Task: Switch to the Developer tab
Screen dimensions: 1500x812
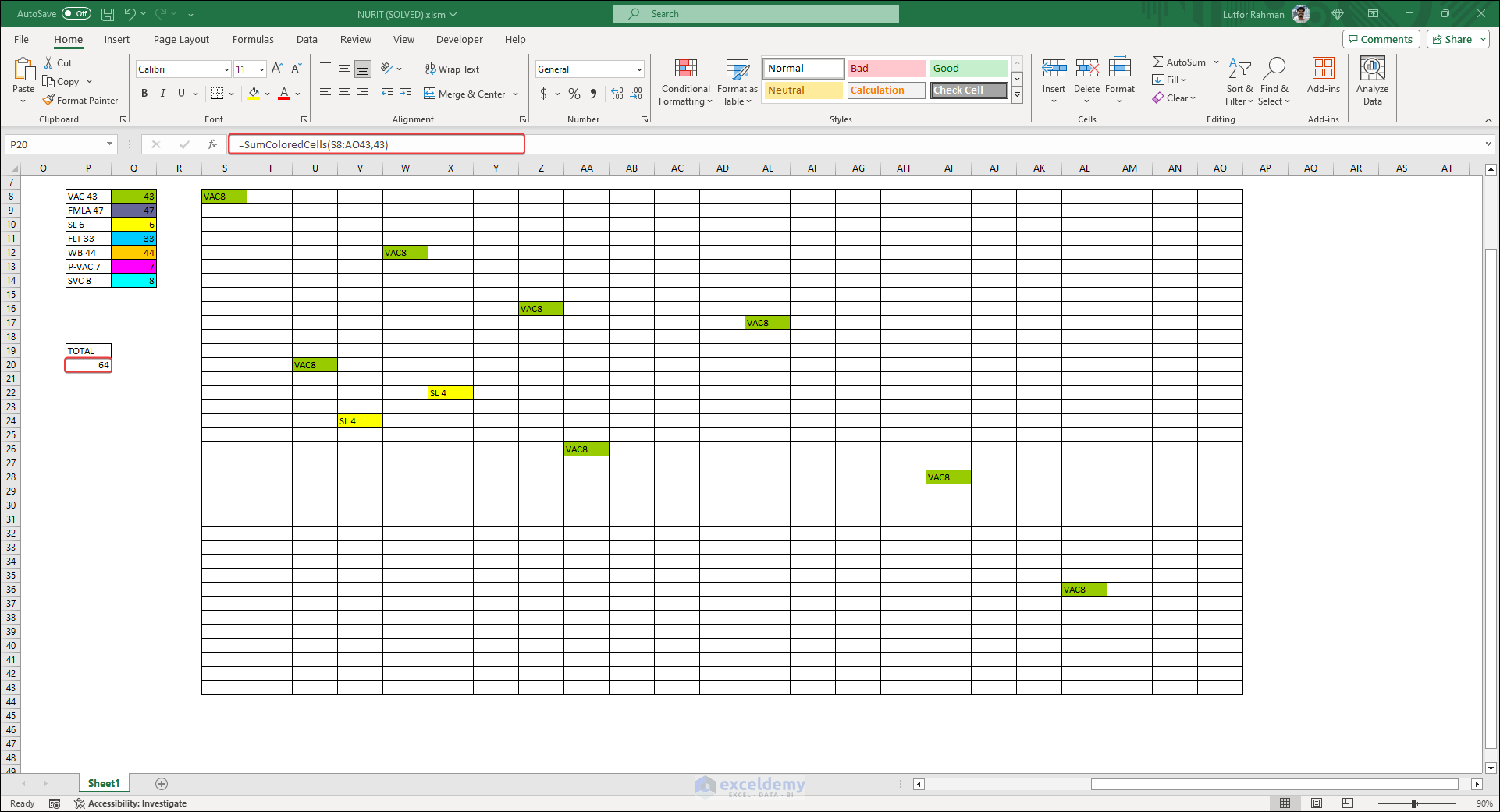Action: coord(459,40)
